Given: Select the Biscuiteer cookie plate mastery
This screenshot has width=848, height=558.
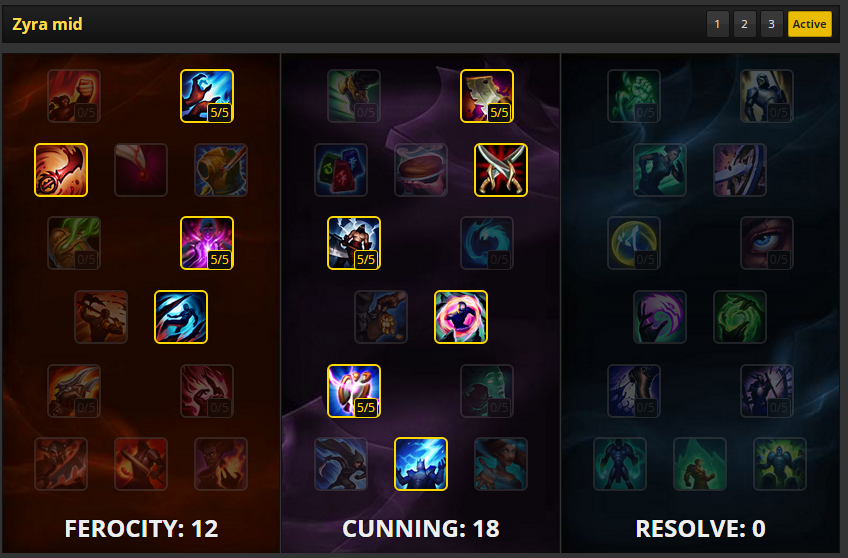Looking at the screenshot, I should coord(421,170).
